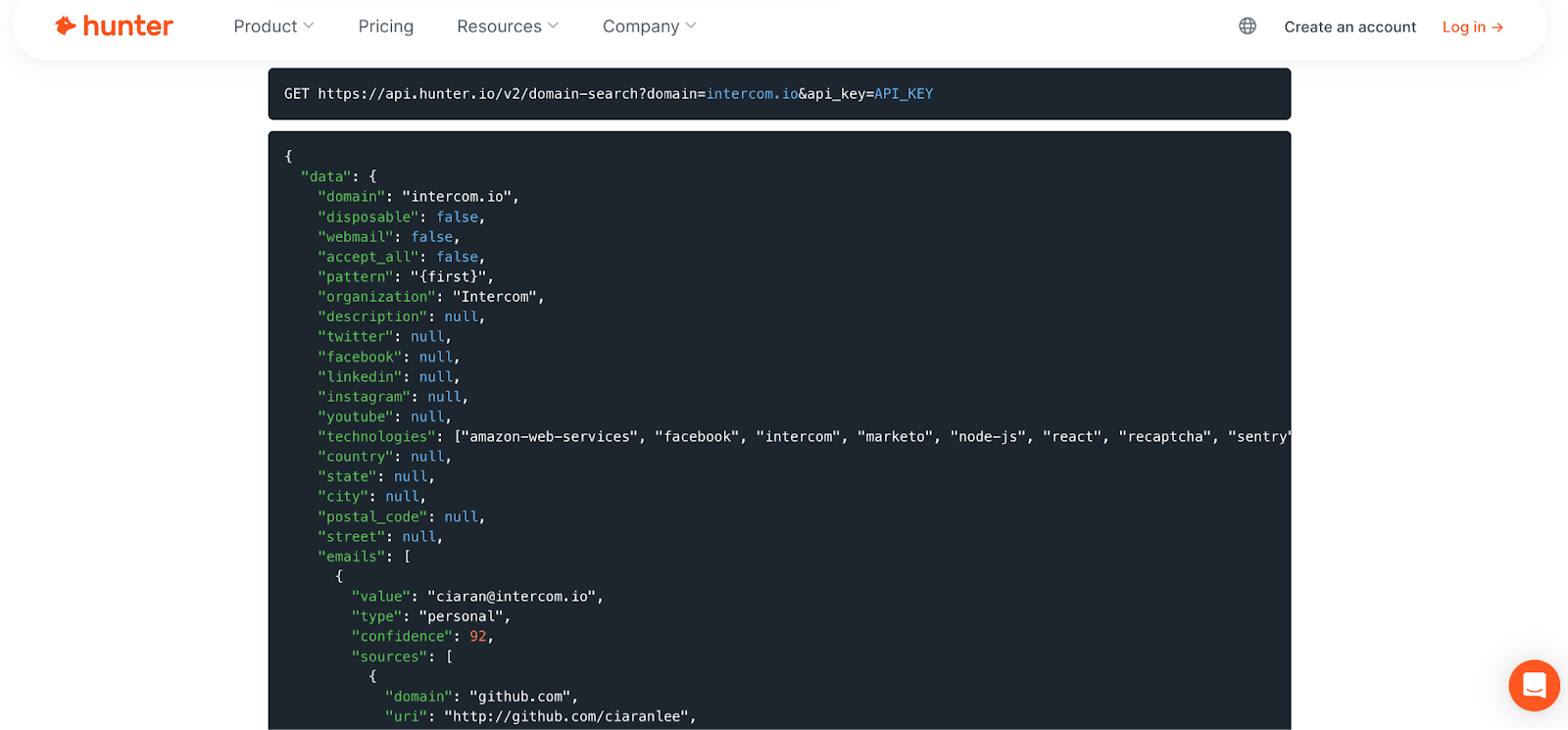Click the "linkedin": null line
The width and height of the screenshot is (1568, 730).
[388, 376]
